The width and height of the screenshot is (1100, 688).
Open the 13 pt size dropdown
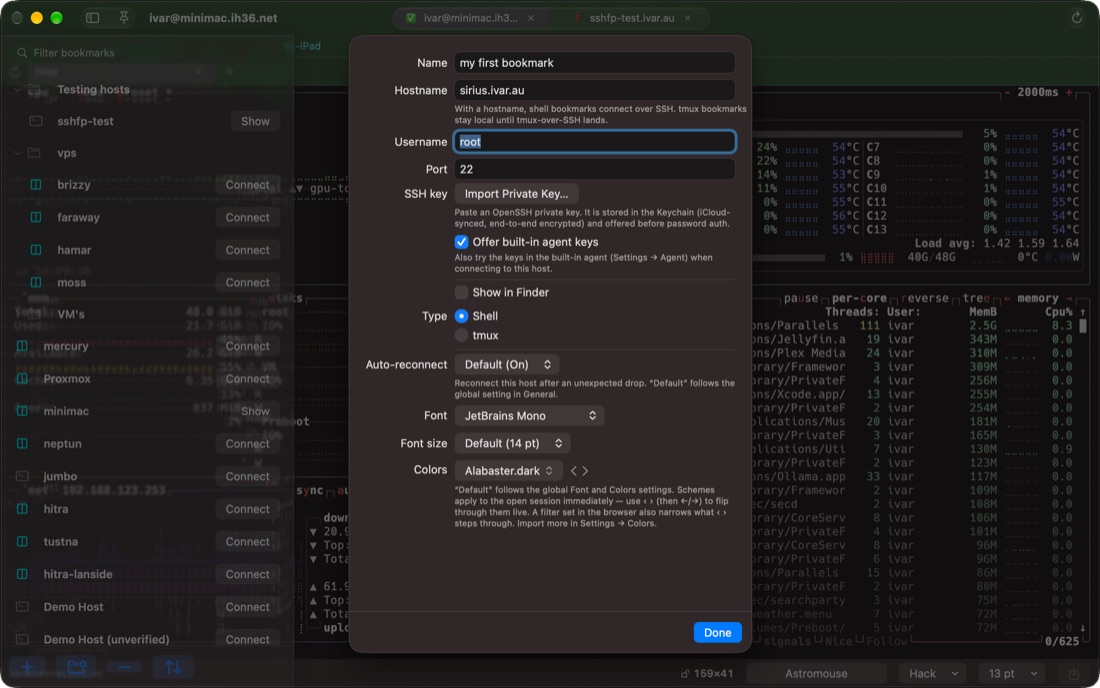[x=1012, y=673]
